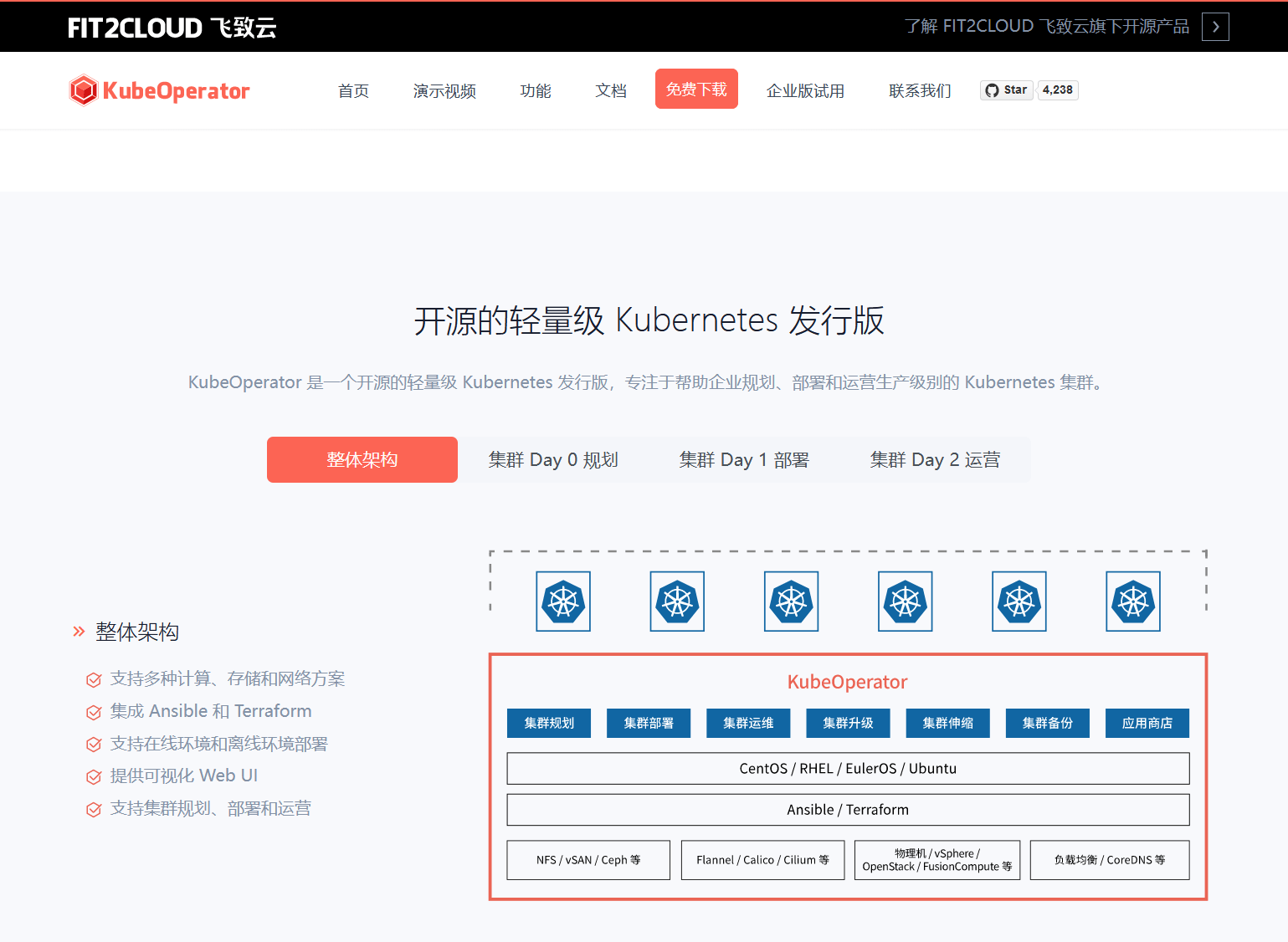
Task: Switch to 集群 Day 2 运营 tab
Action: (935, 459)
